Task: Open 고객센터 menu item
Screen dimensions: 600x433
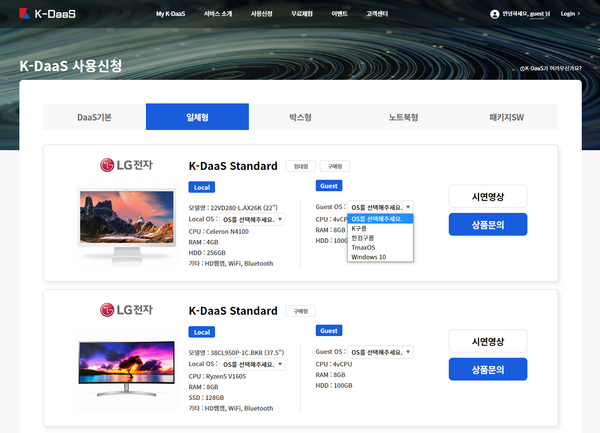Action: [377, 14]
